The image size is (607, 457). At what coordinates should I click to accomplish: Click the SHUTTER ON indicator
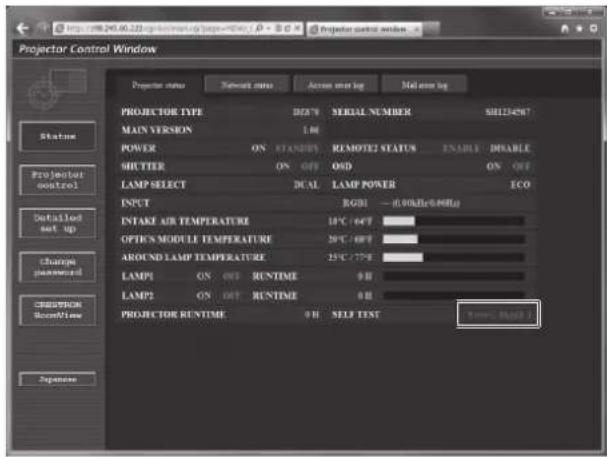click(283, 166)
